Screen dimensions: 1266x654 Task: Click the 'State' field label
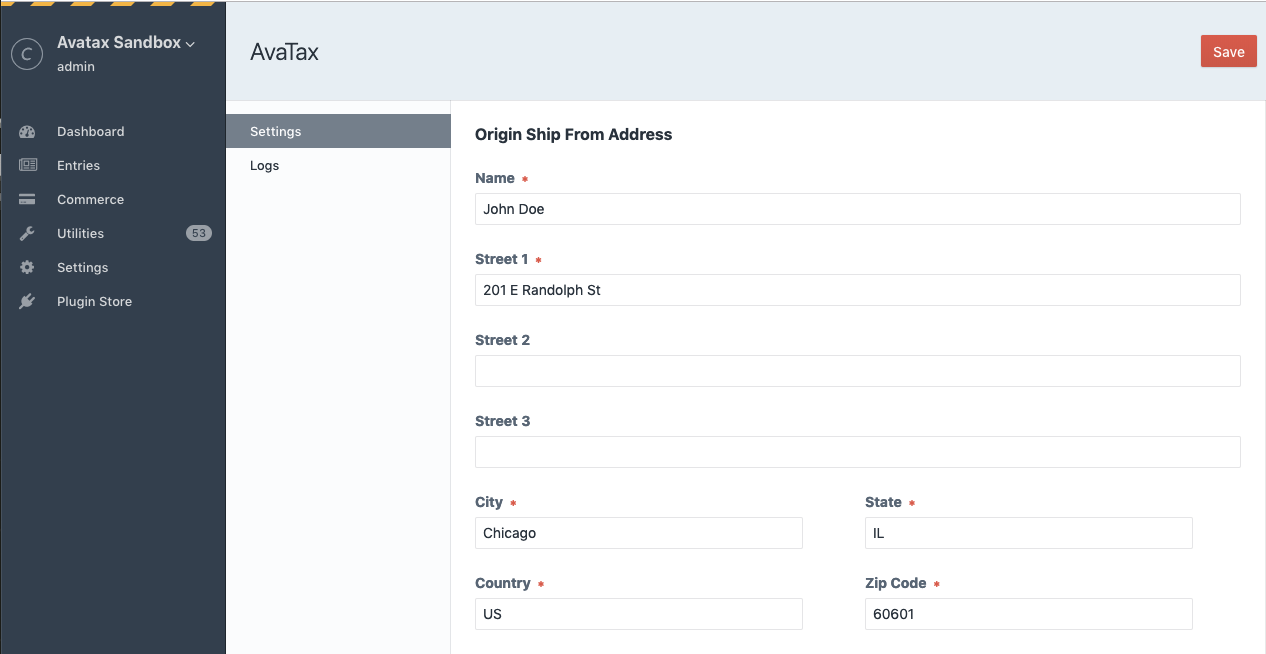pos(883,502)
